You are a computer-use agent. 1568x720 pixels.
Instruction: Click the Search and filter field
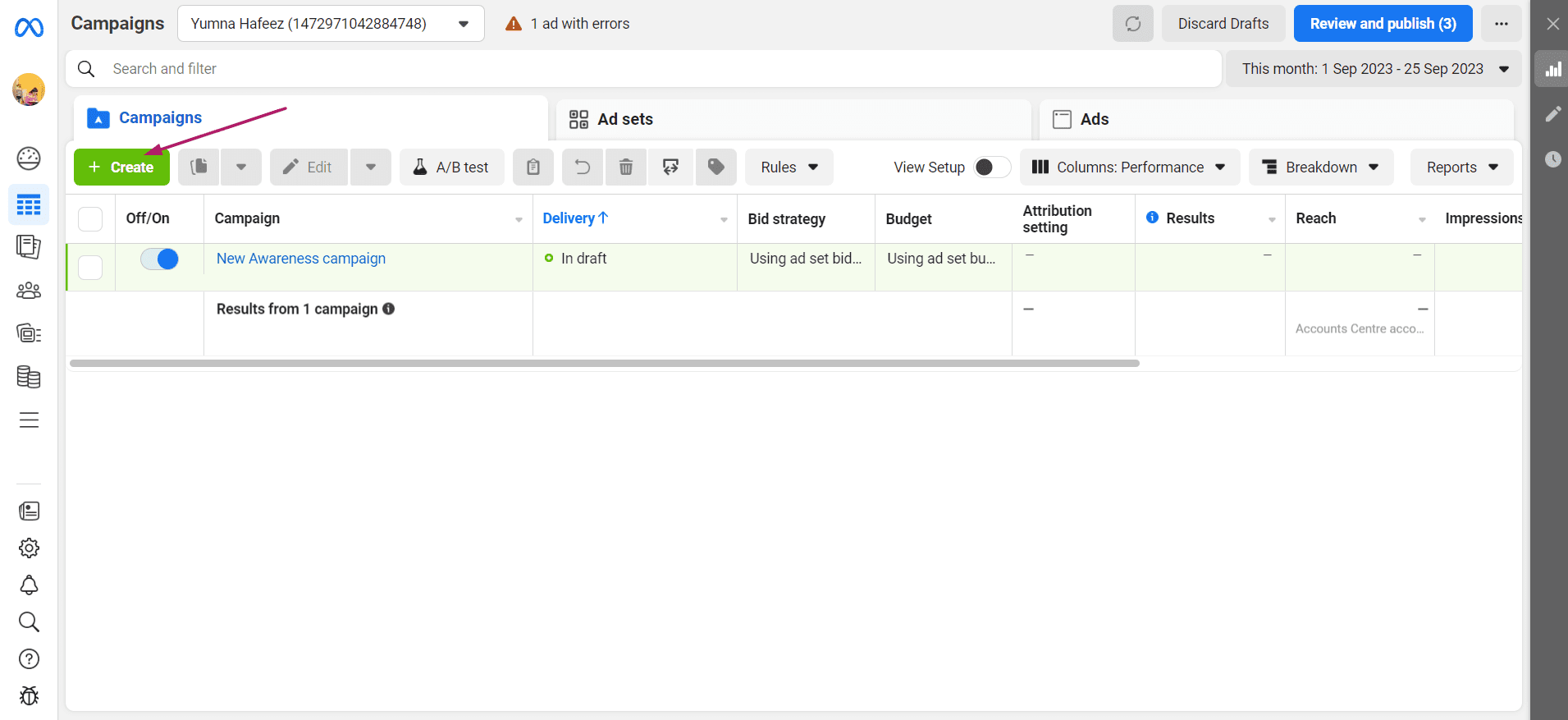click(640, 69)
